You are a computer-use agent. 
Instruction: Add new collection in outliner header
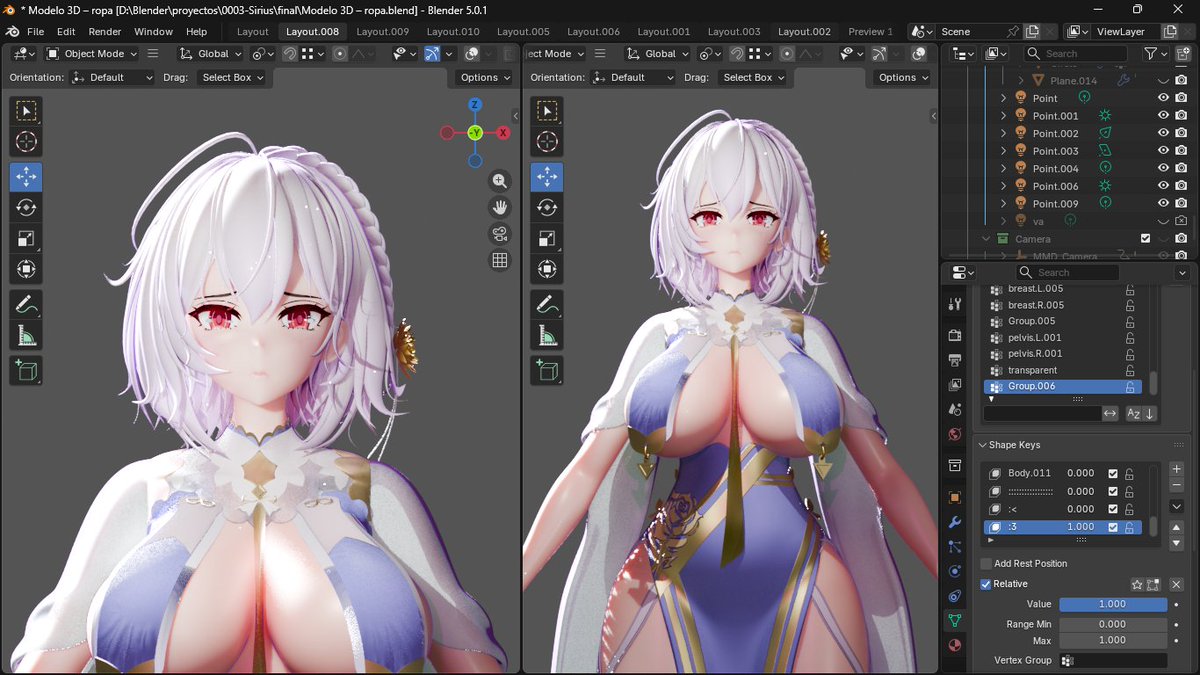[1183, 54]
